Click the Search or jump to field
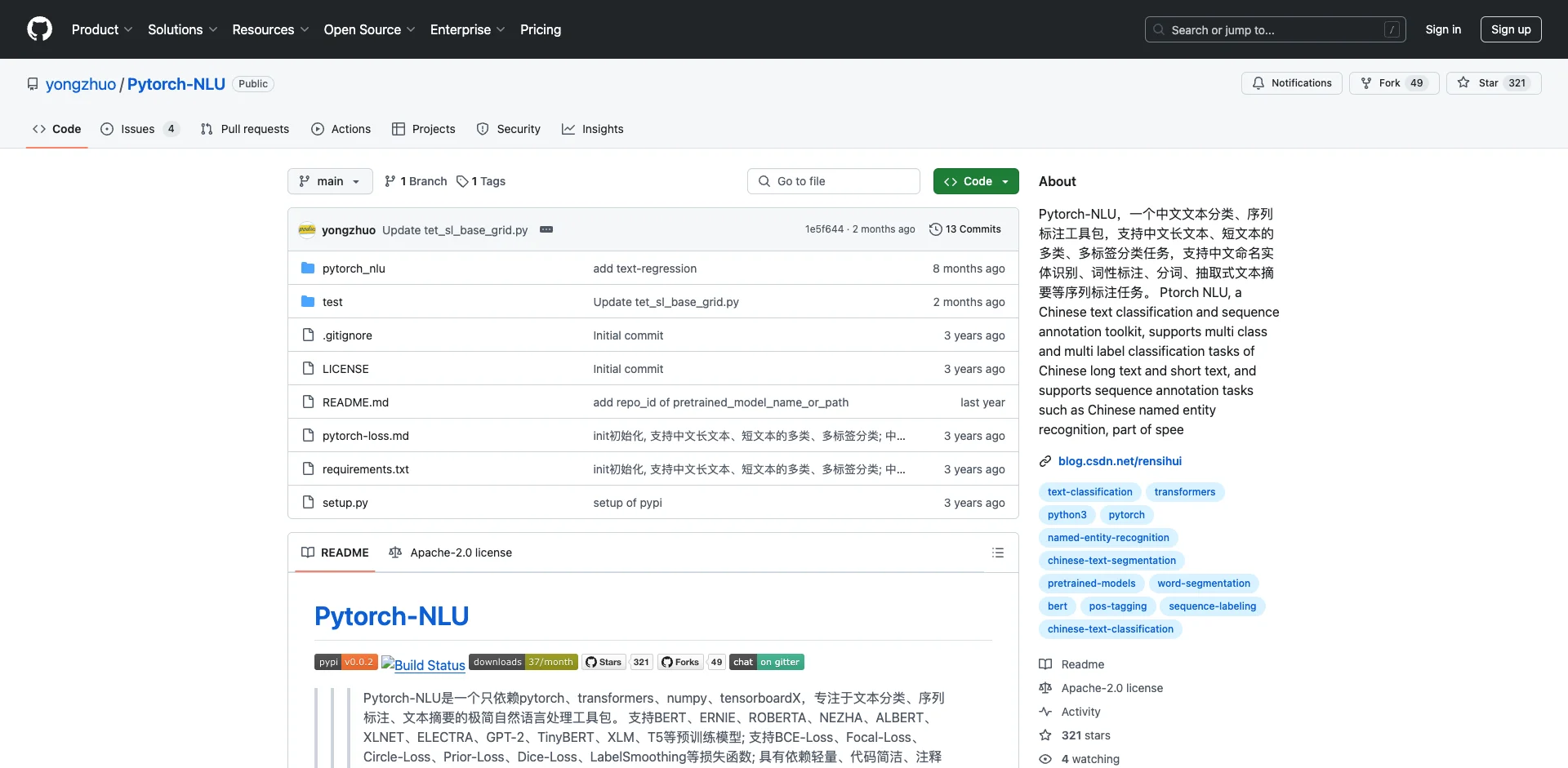Image resolution: width=1568 pixels, height=768 pixels. tap(1275, 29)
